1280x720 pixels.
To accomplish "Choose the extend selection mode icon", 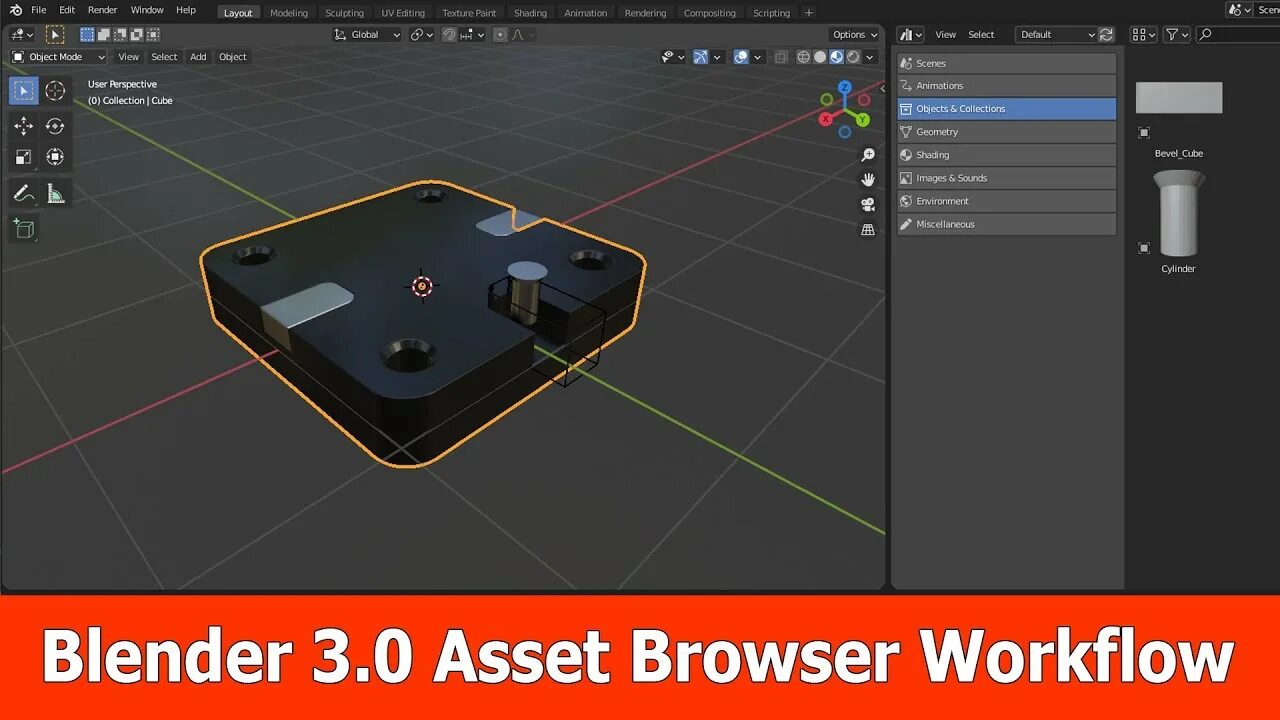I will 102,34.
